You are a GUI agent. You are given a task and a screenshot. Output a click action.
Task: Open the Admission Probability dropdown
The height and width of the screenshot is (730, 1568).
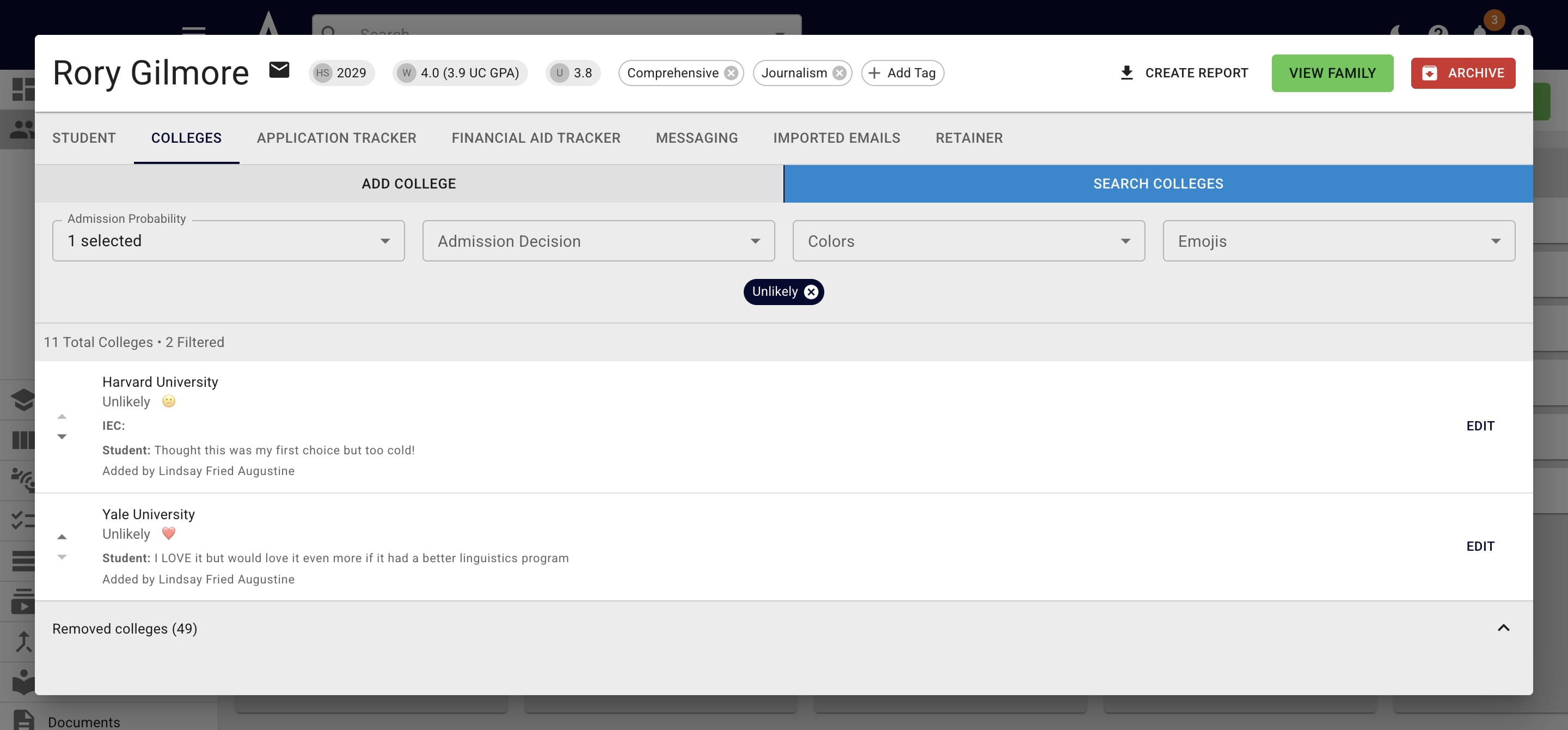[x=228, y=241]
